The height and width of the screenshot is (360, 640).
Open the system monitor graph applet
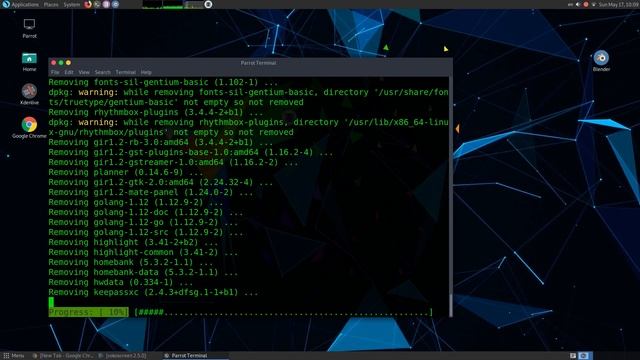173,4
